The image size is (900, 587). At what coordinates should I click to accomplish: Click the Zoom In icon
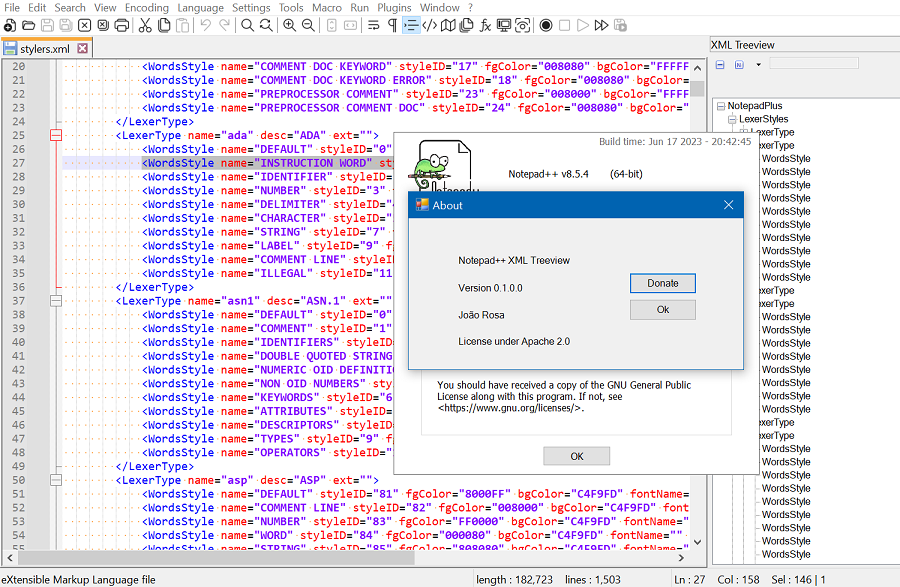click(x=289, y=25)
